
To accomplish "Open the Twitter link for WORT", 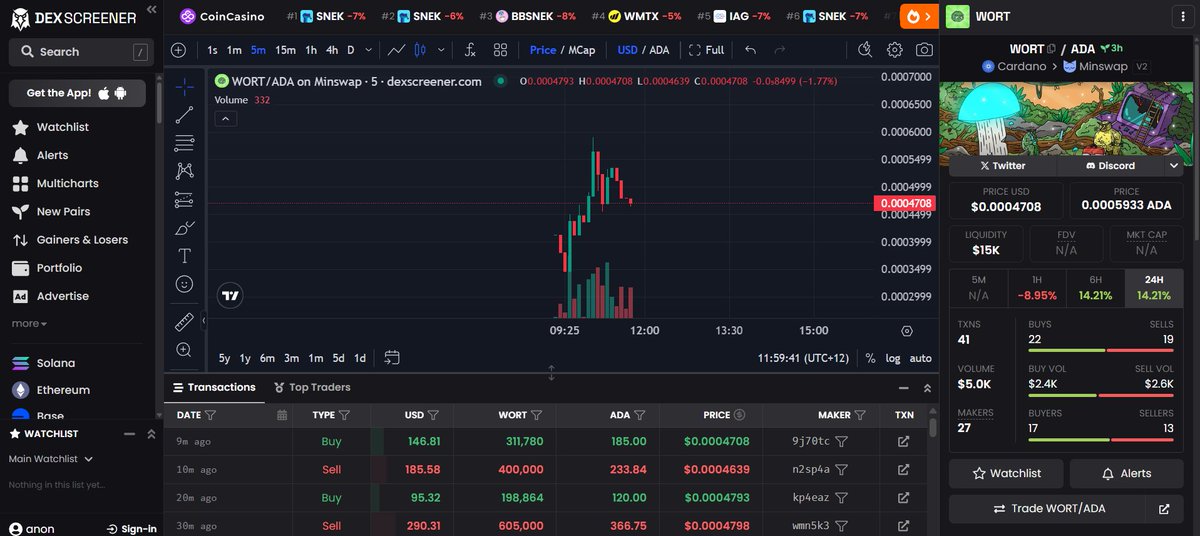I will click(1002, 166).
